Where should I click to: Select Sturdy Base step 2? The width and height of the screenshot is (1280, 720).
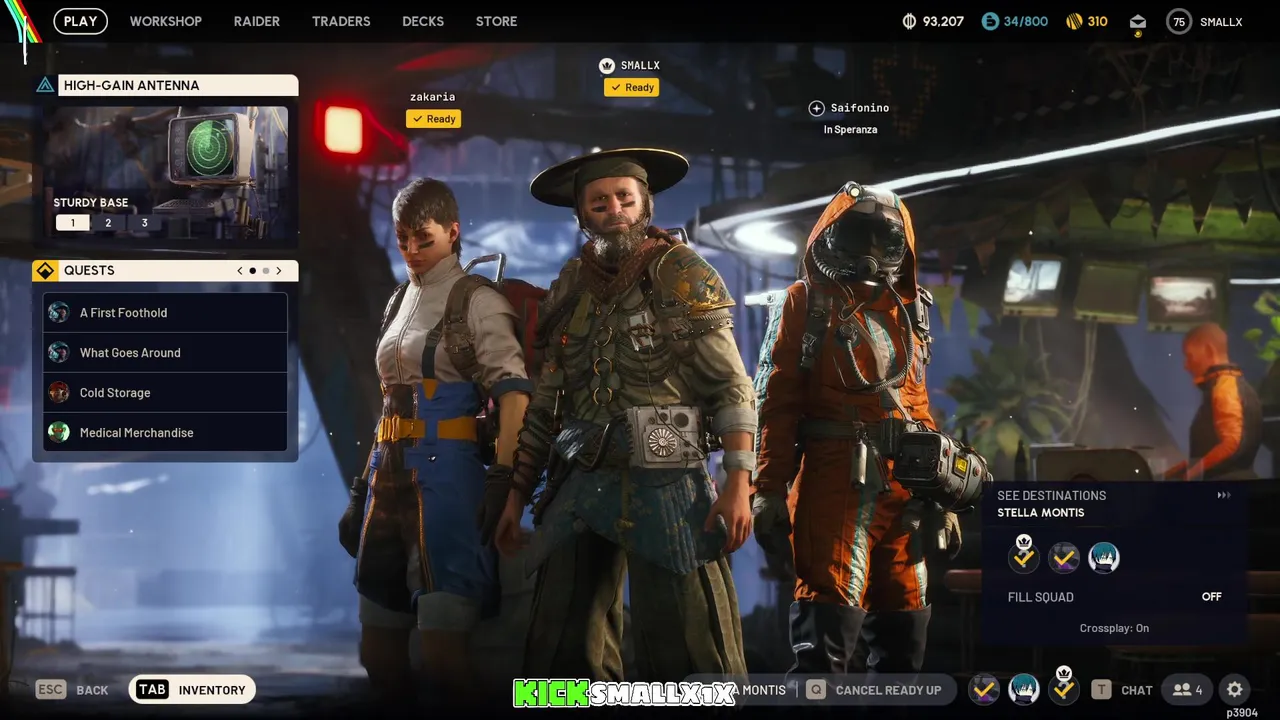[108, 223]
